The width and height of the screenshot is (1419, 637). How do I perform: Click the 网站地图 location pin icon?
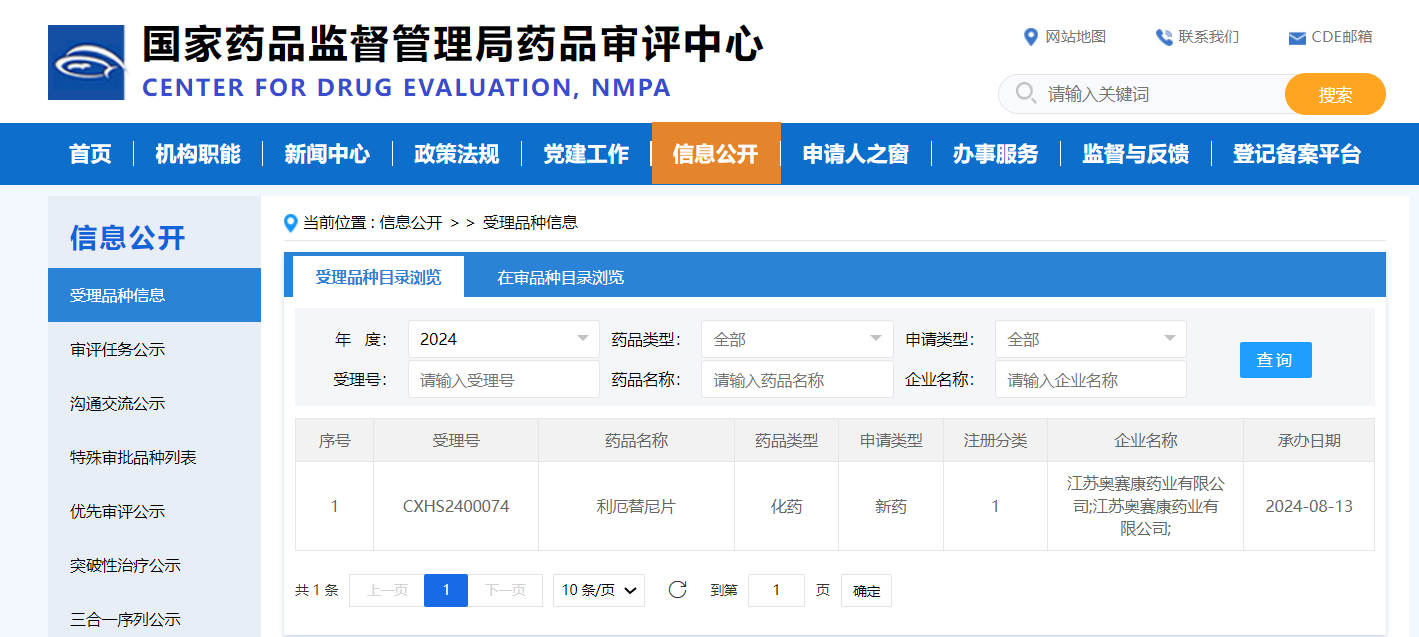(x=1031, y=37)
